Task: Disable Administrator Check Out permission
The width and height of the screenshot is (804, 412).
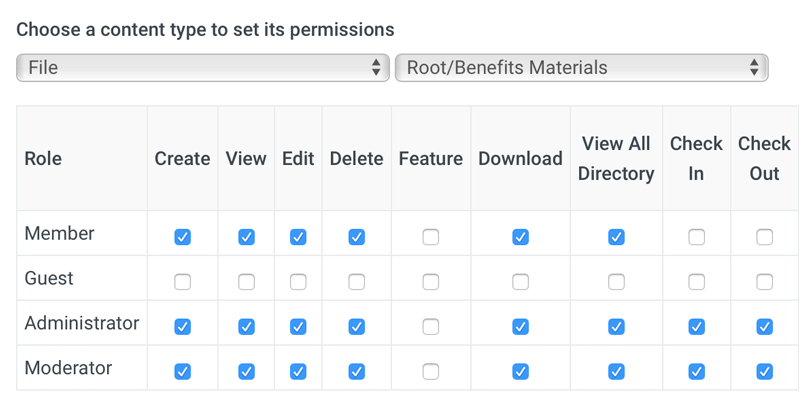Action: click(x=764, y=327)
